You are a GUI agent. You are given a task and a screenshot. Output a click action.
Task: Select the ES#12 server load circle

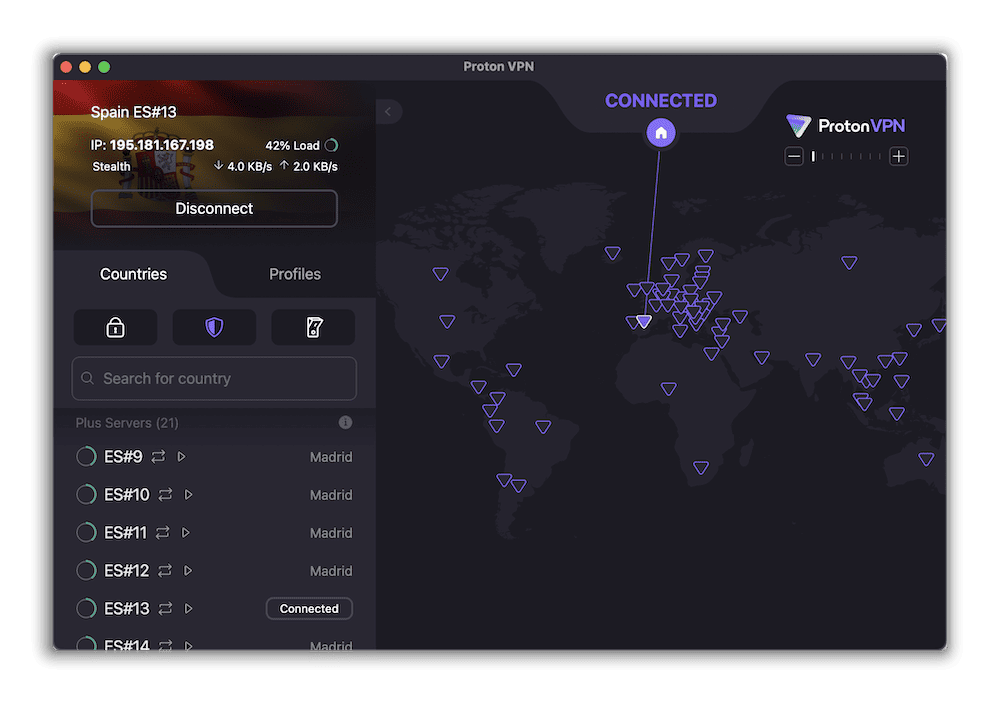pyautogui.click(x=86, y=570)
